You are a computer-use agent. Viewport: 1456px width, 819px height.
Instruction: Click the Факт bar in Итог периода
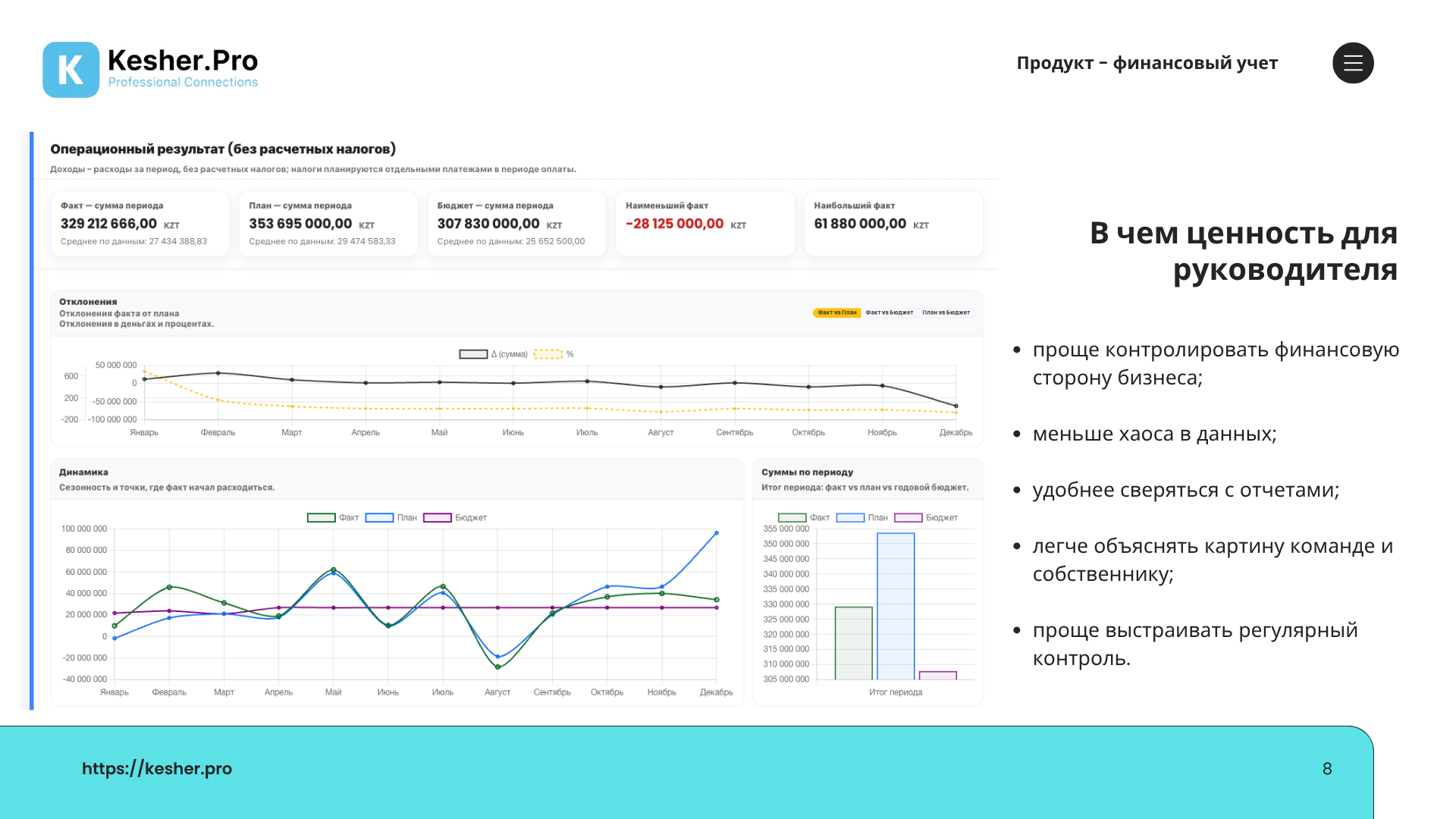[854, 643]
